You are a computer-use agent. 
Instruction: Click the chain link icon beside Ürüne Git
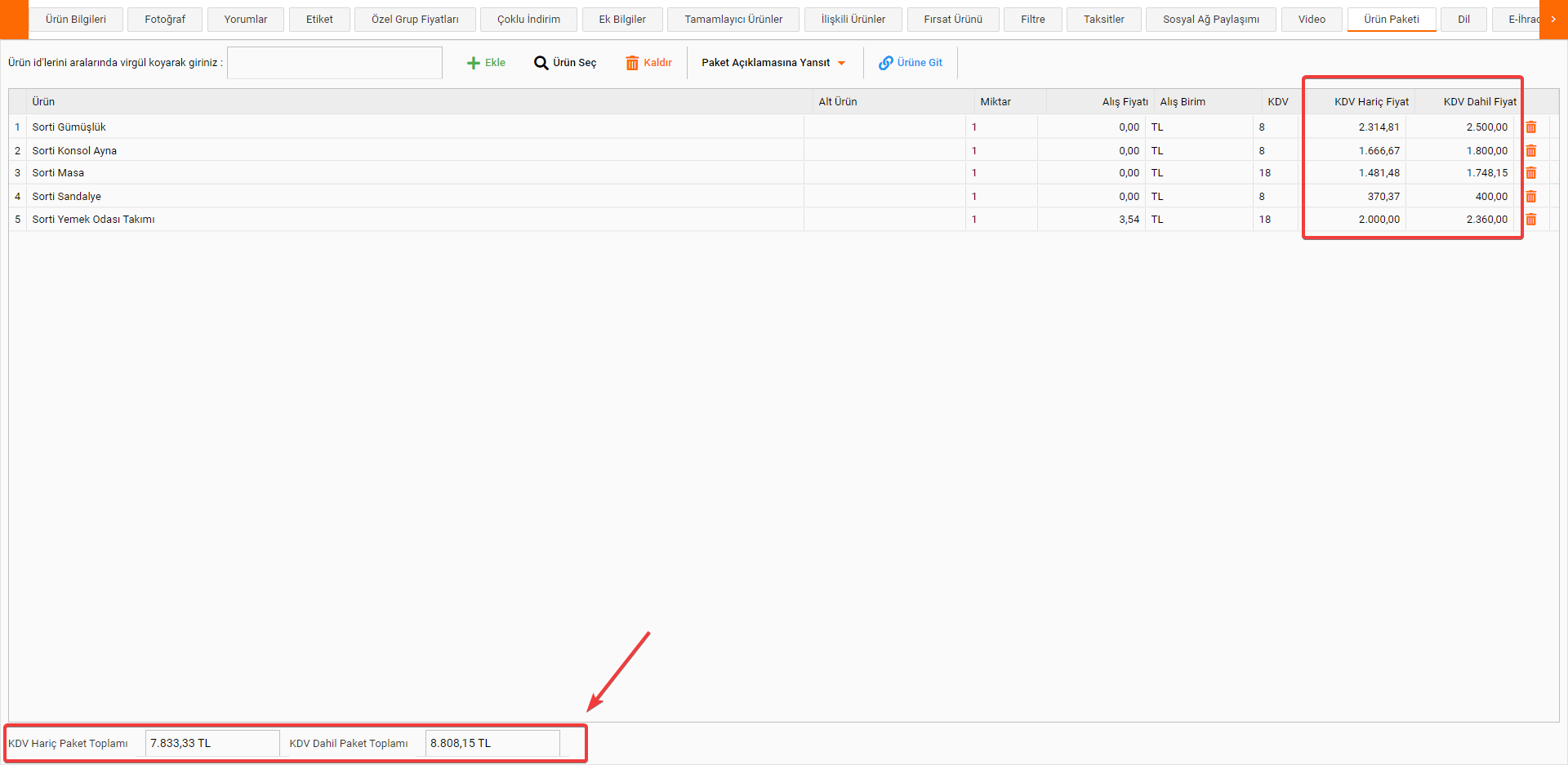(x=885, y=63)
